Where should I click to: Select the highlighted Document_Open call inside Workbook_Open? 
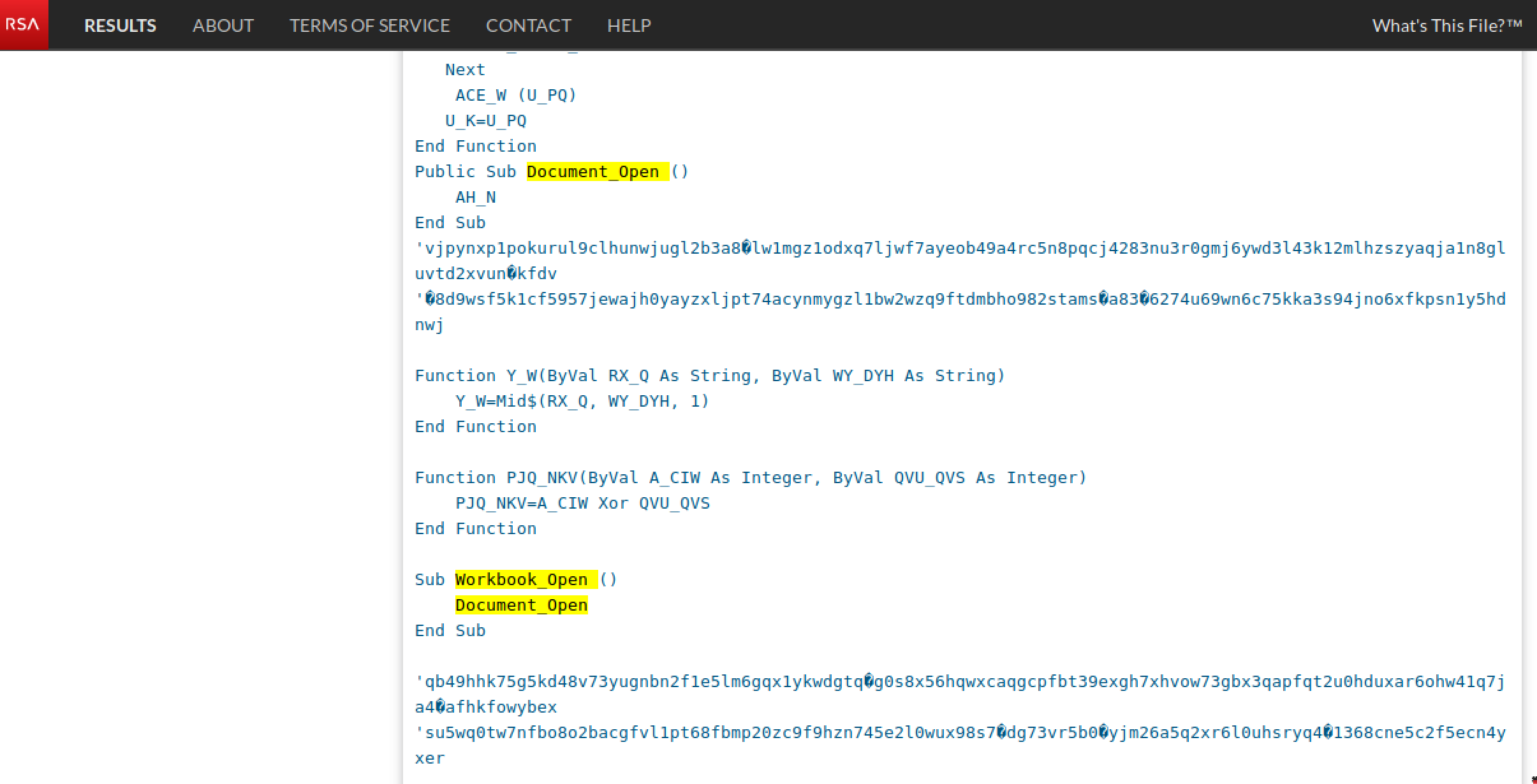[x=521, y=604]
